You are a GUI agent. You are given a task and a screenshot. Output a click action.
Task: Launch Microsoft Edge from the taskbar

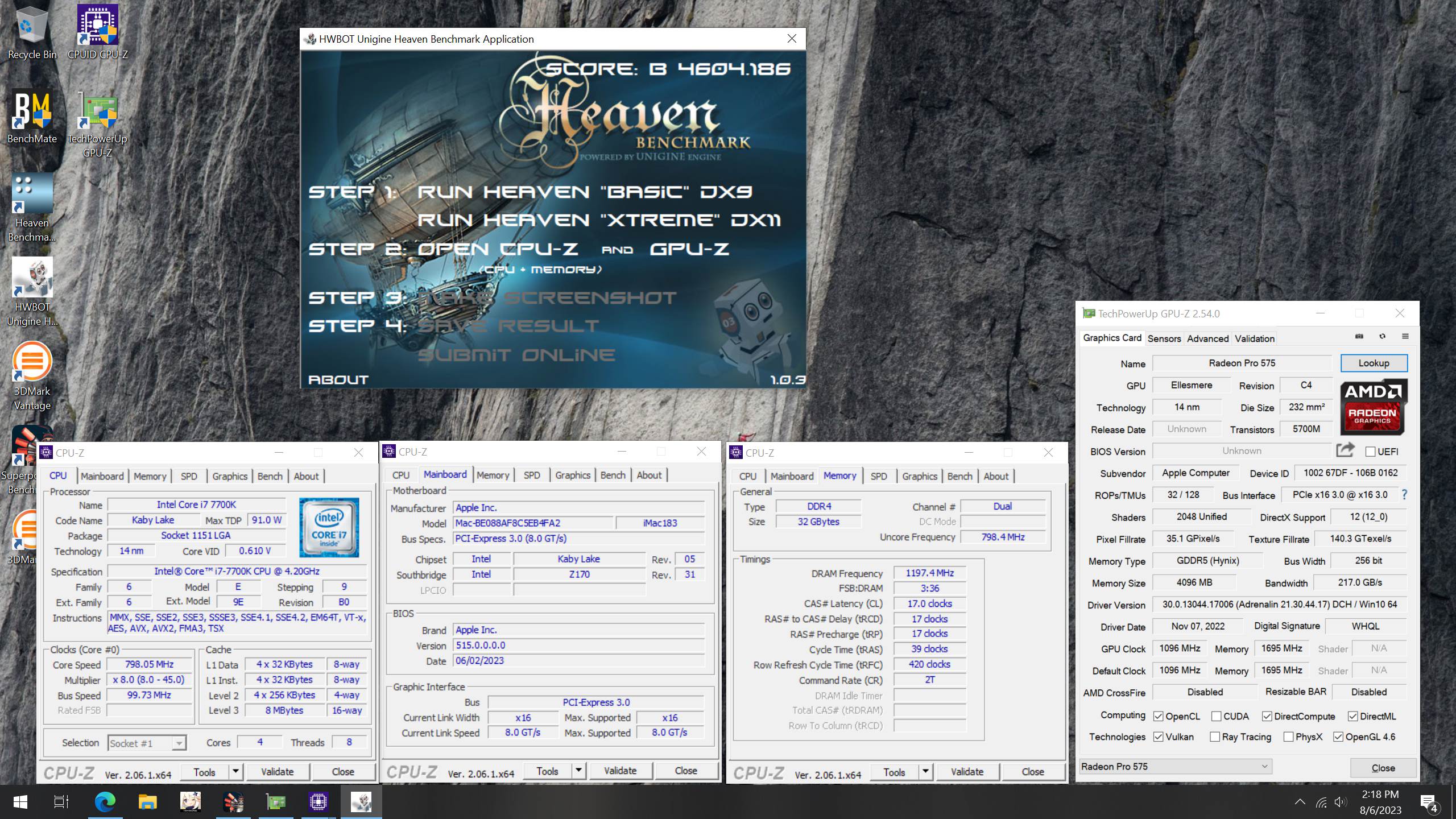pos(105,802)
